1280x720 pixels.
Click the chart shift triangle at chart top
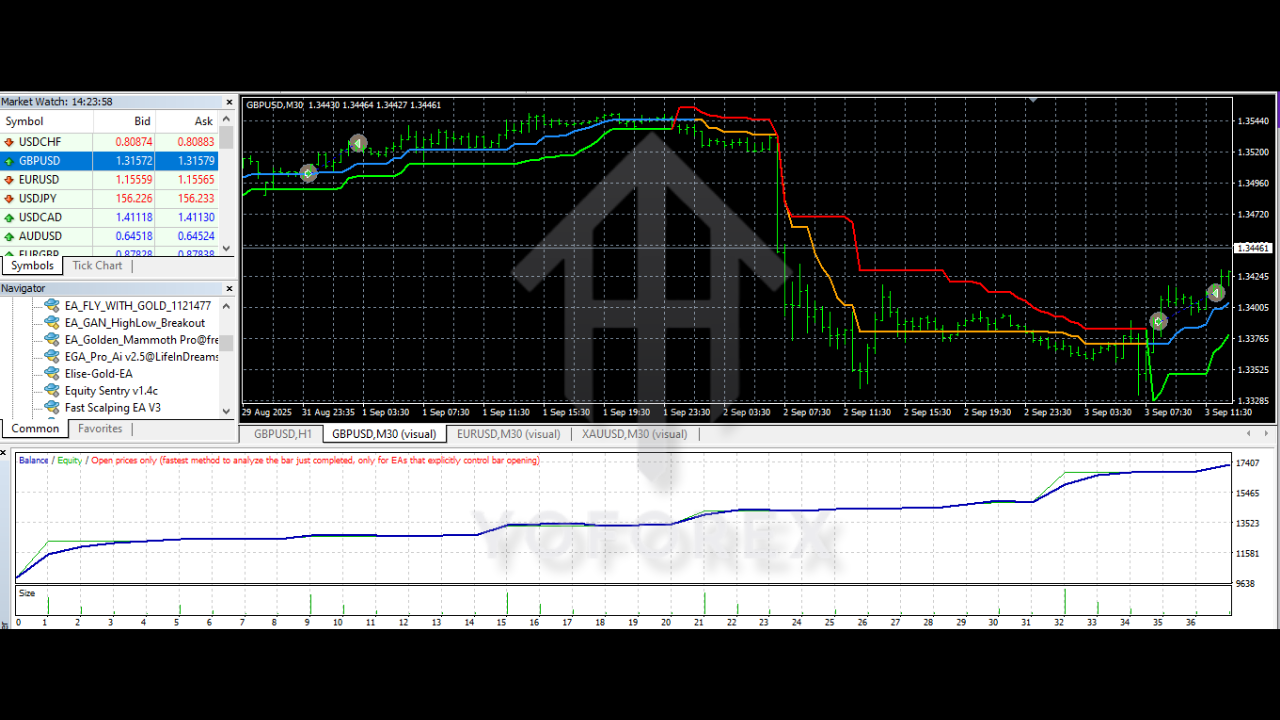(1032, 99)
